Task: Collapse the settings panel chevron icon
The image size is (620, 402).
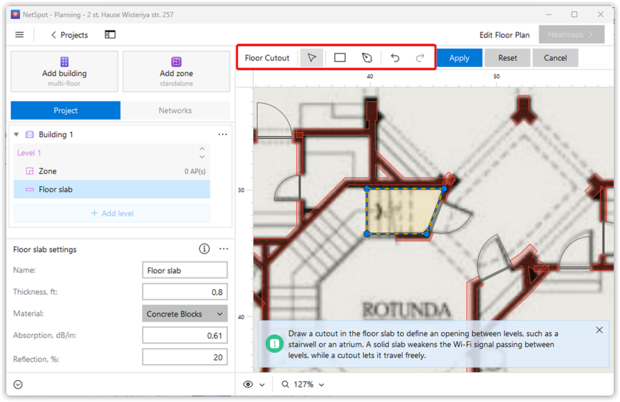Action: click(18, 384)
